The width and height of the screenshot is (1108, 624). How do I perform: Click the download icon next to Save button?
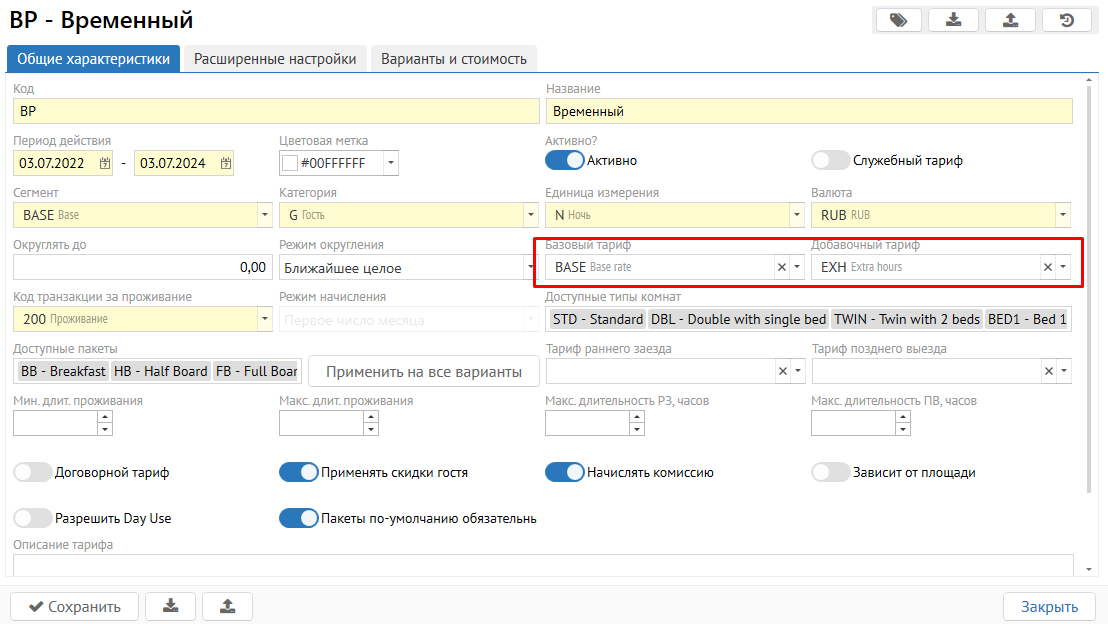point(170,606)
